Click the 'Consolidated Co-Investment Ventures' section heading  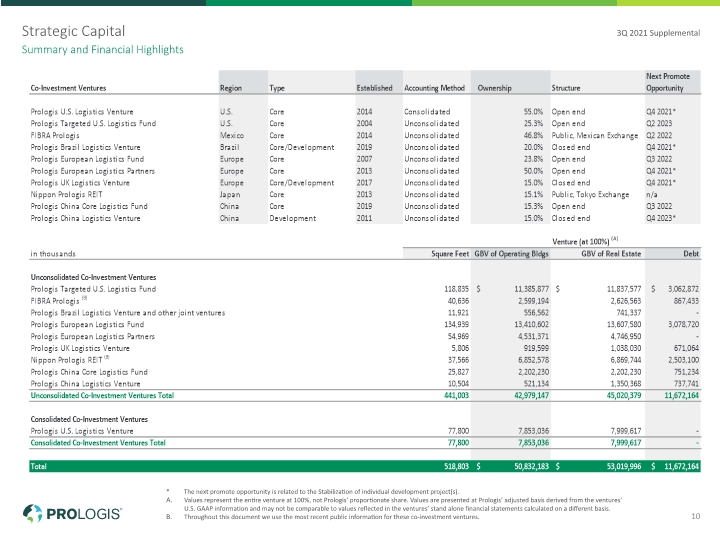[89, 420]
